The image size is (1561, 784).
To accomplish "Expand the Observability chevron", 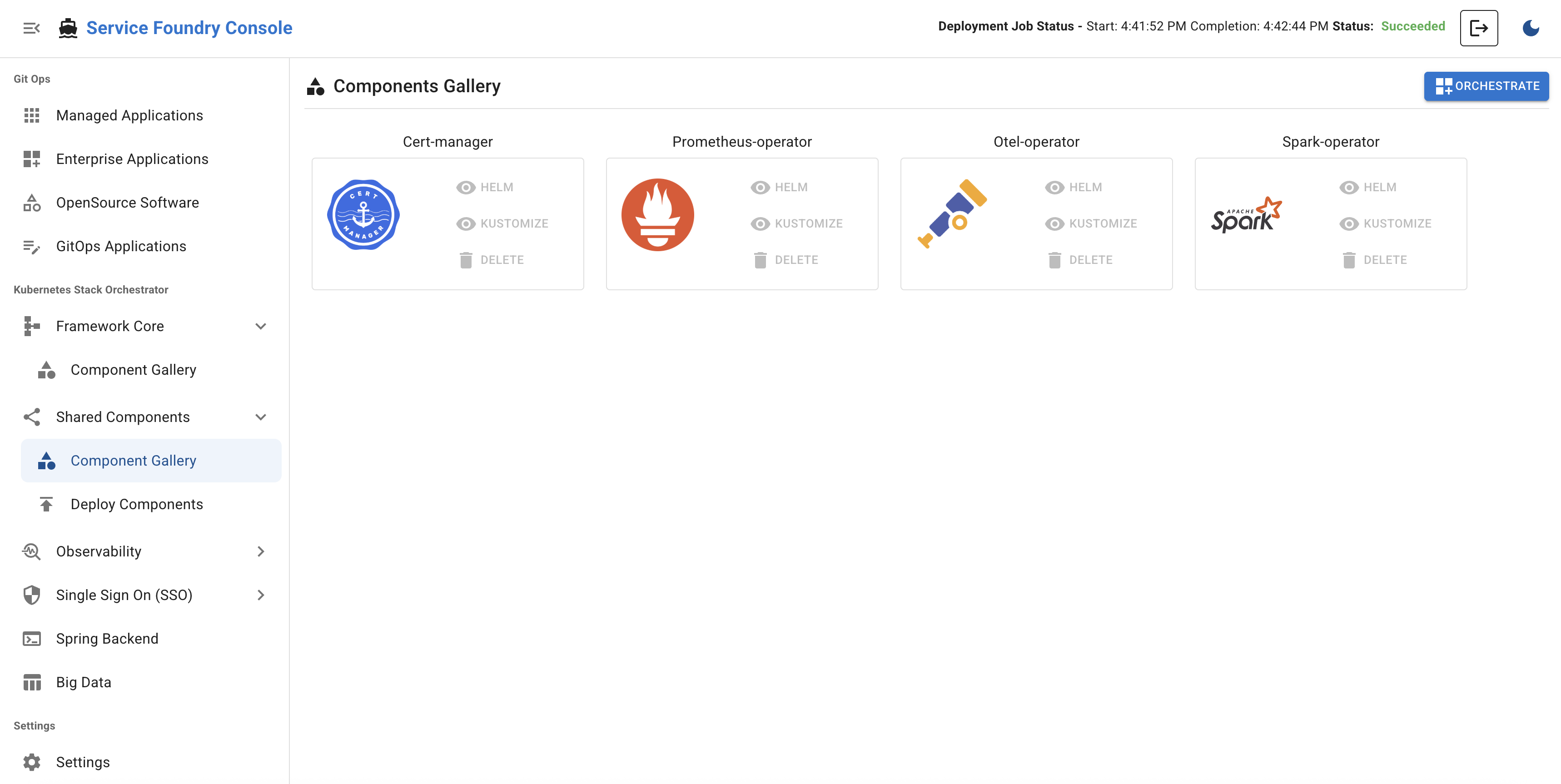I will (261, 551).
